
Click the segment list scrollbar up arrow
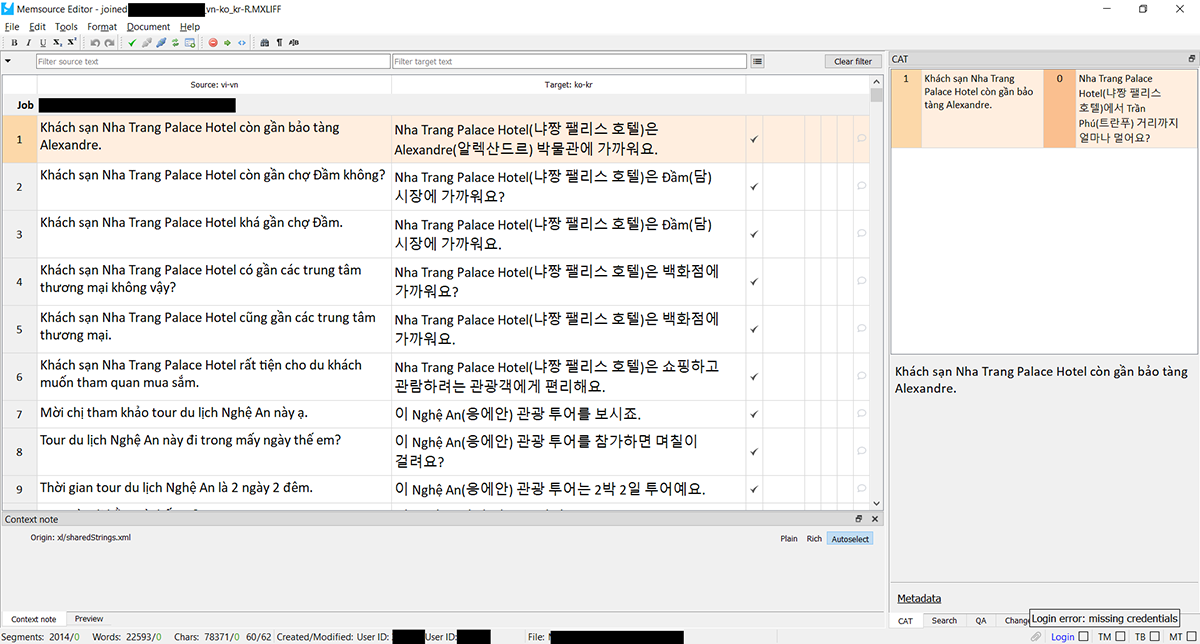click(877, 83)
